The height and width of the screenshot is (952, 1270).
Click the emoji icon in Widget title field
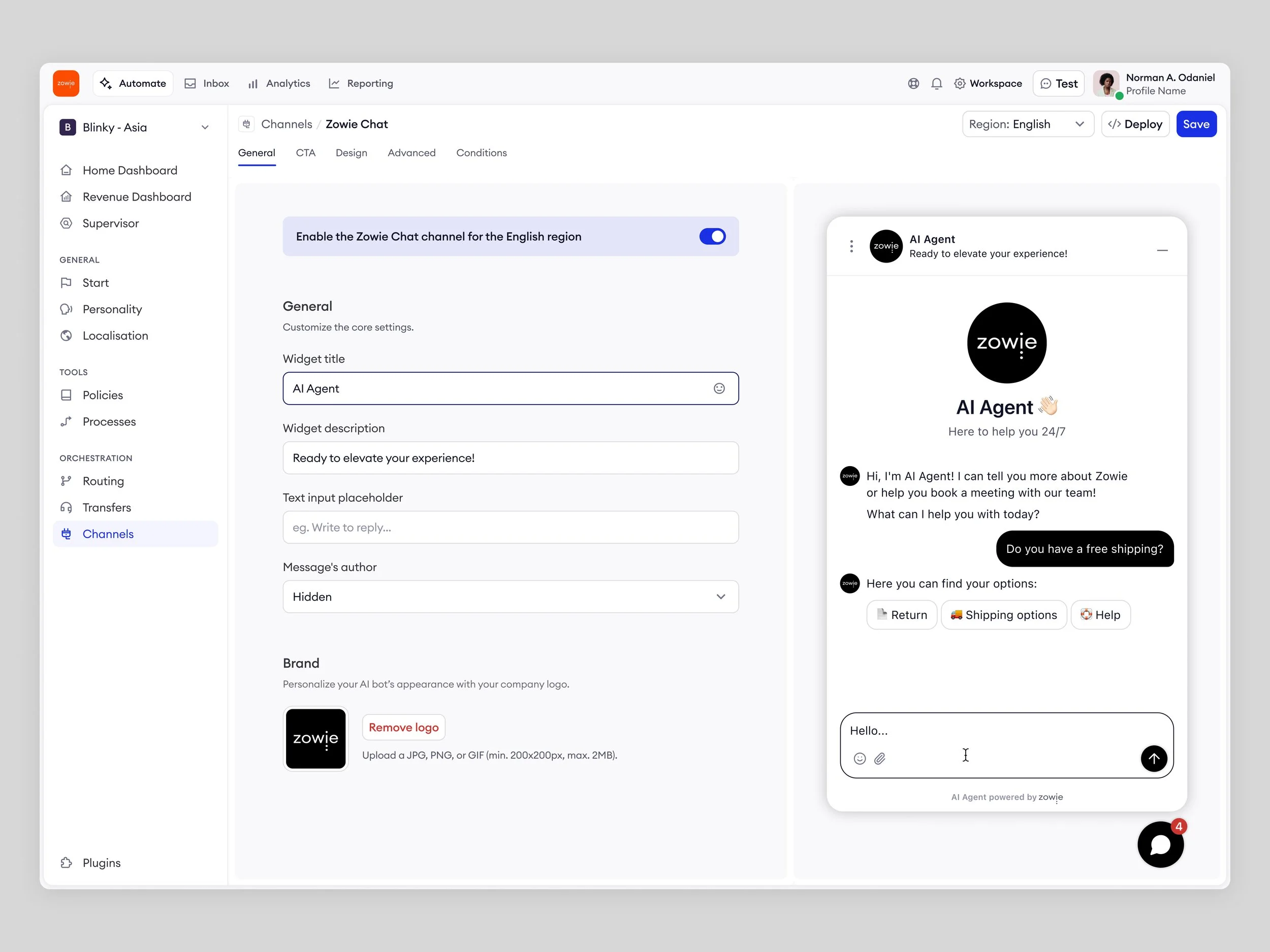point(719,388)
